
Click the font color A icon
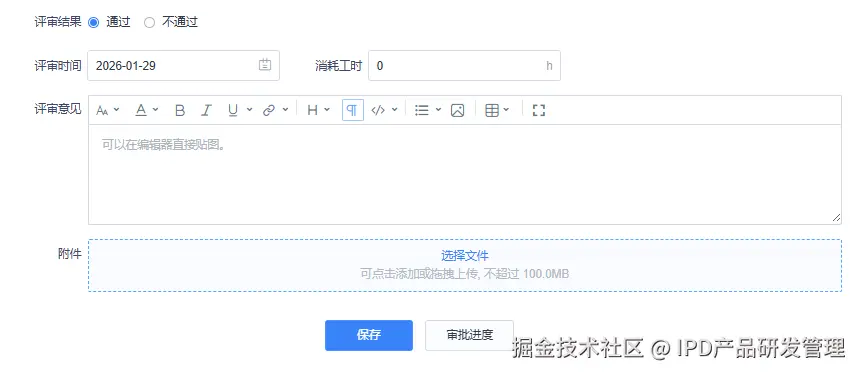(141, 110)
